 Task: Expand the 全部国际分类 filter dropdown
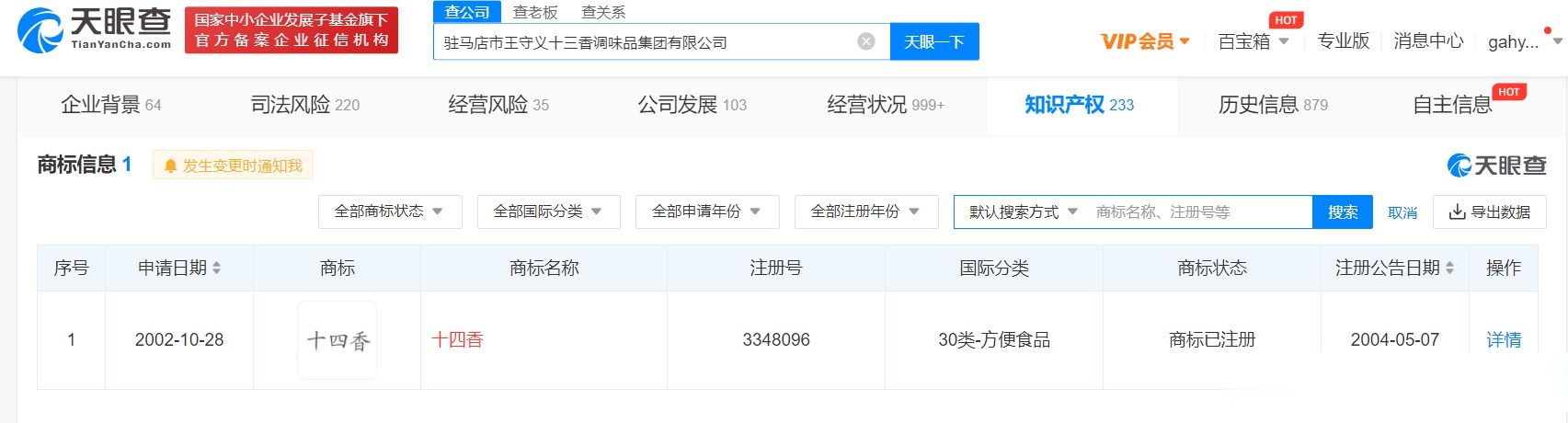548,211
